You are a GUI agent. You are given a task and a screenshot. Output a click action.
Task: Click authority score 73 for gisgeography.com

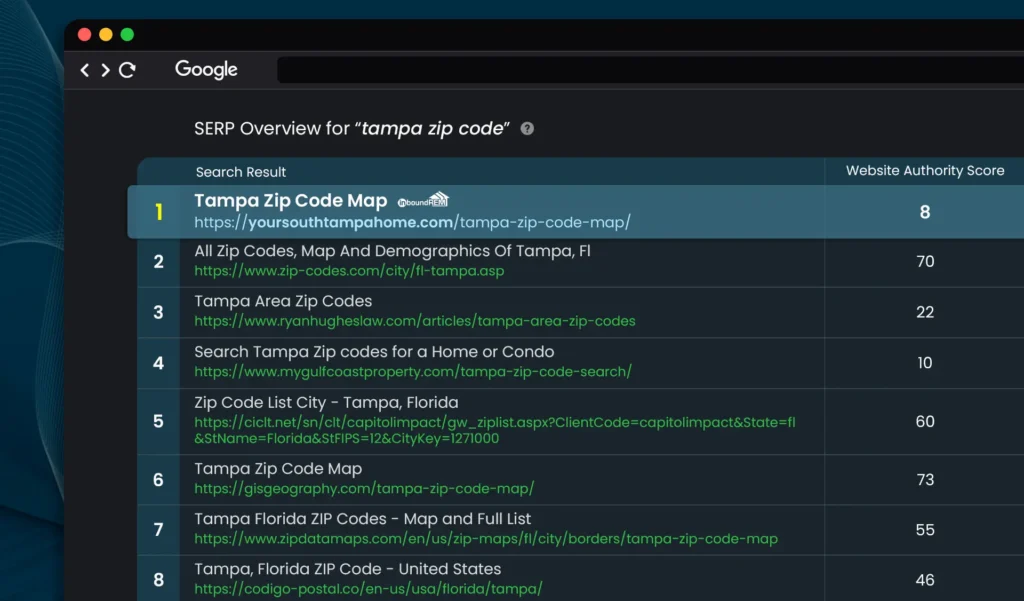click(925, 480)
